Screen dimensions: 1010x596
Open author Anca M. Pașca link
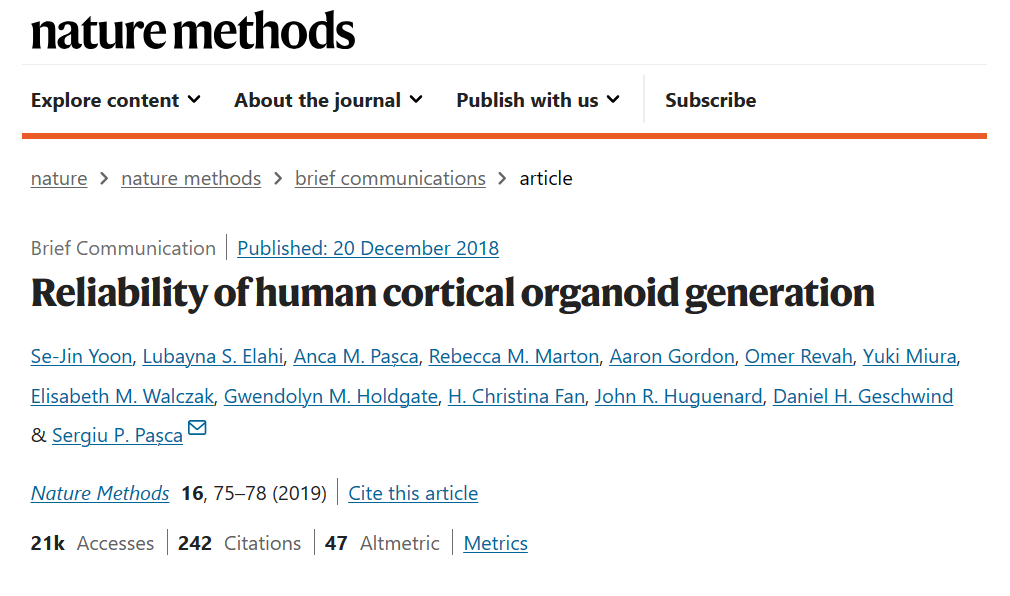[356, 356]
